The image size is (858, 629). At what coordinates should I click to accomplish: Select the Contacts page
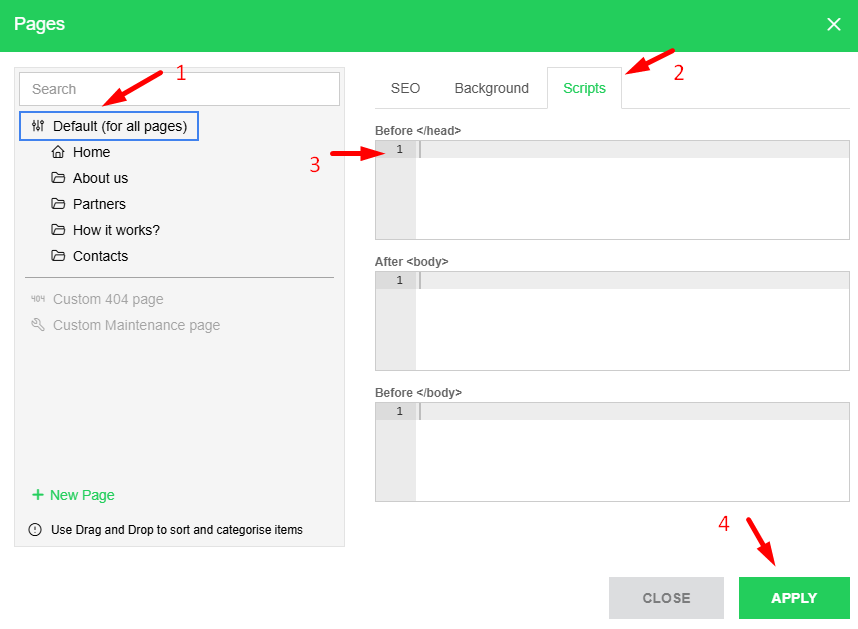click(100, 256)
